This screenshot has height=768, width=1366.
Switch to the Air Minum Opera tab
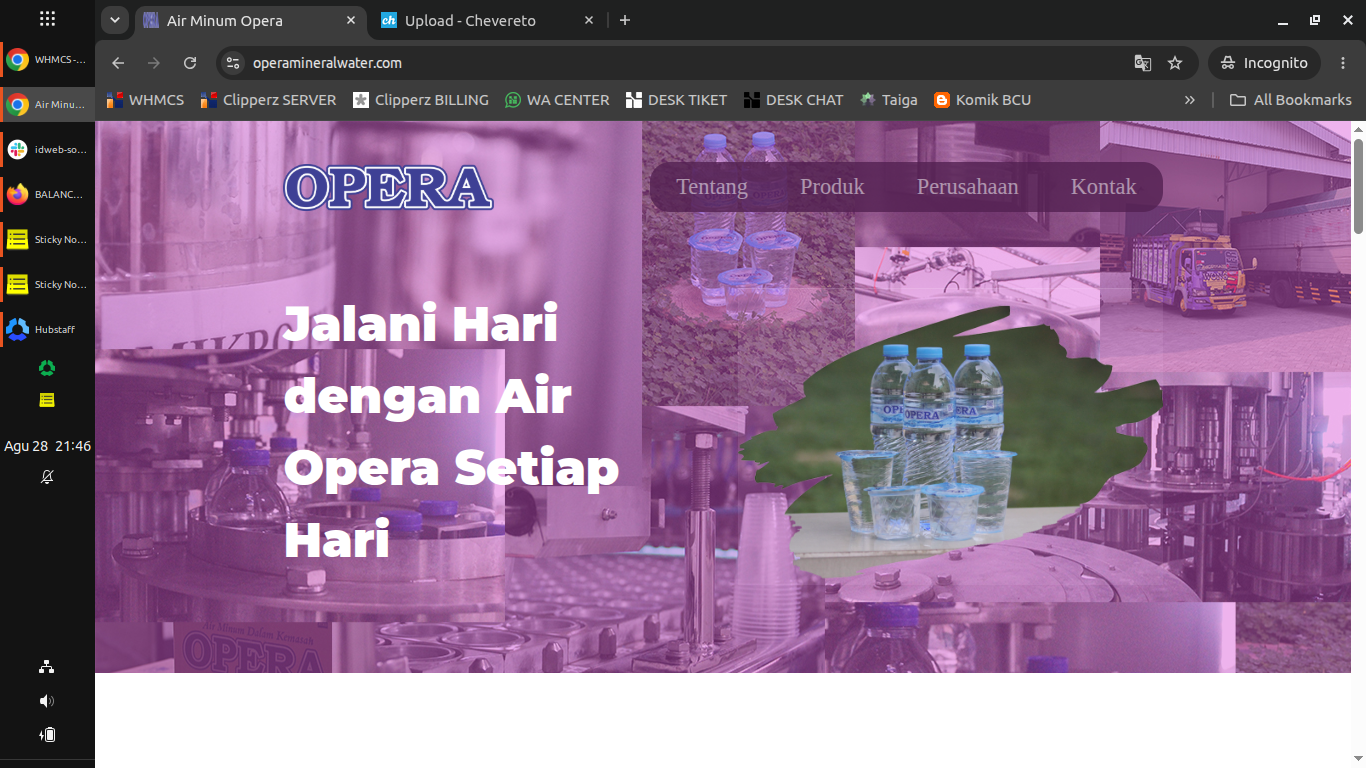coord(250,20)
